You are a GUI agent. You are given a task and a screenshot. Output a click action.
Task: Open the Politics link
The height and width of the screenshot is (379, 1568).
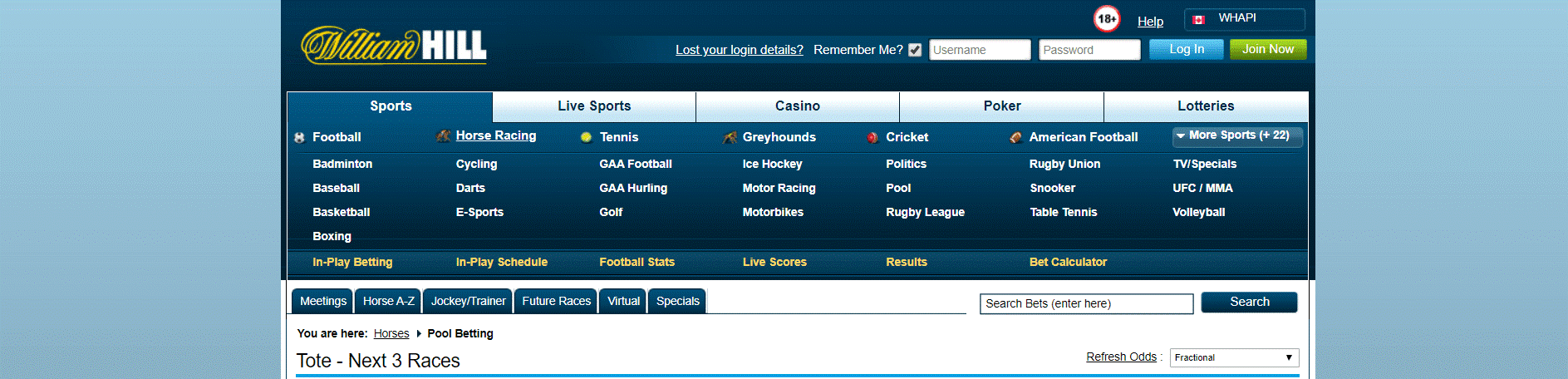[x=906, y=164]
